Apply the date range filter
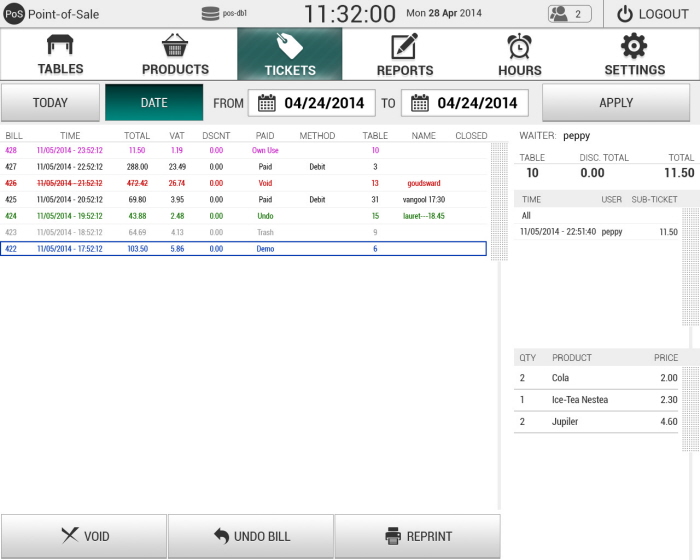 pos(616,103)
